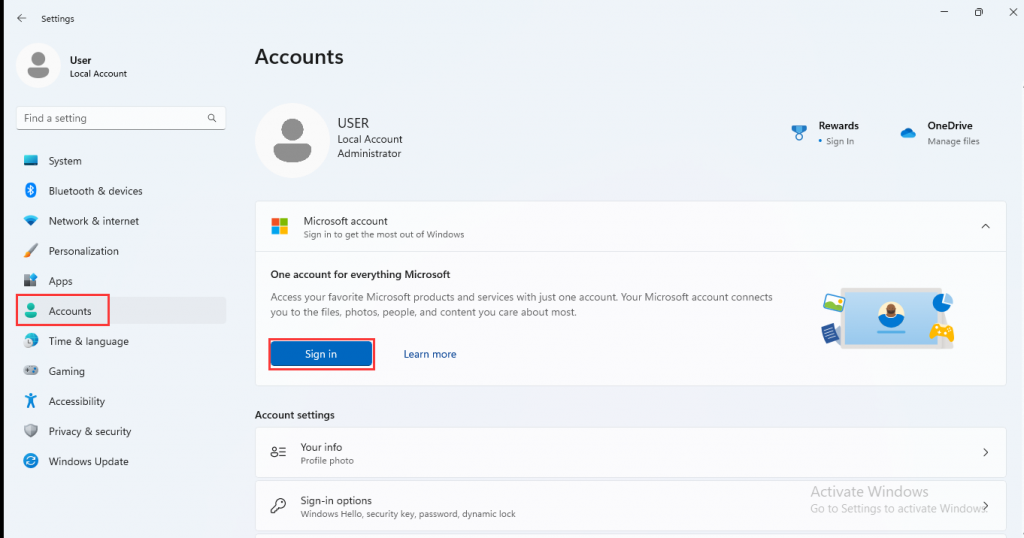Screen dimensions: 1024x538
Task: Click Manage files under OneDrive
Action: (953, 141)
